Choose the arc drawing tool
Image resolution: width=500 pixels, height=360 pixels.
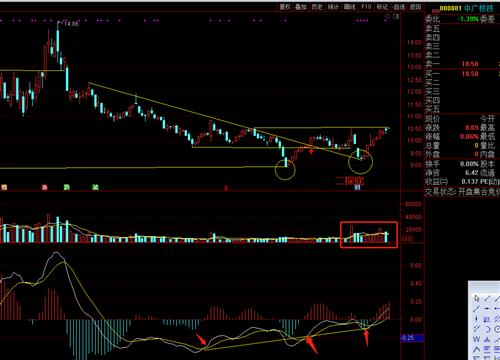pos(488,329)
